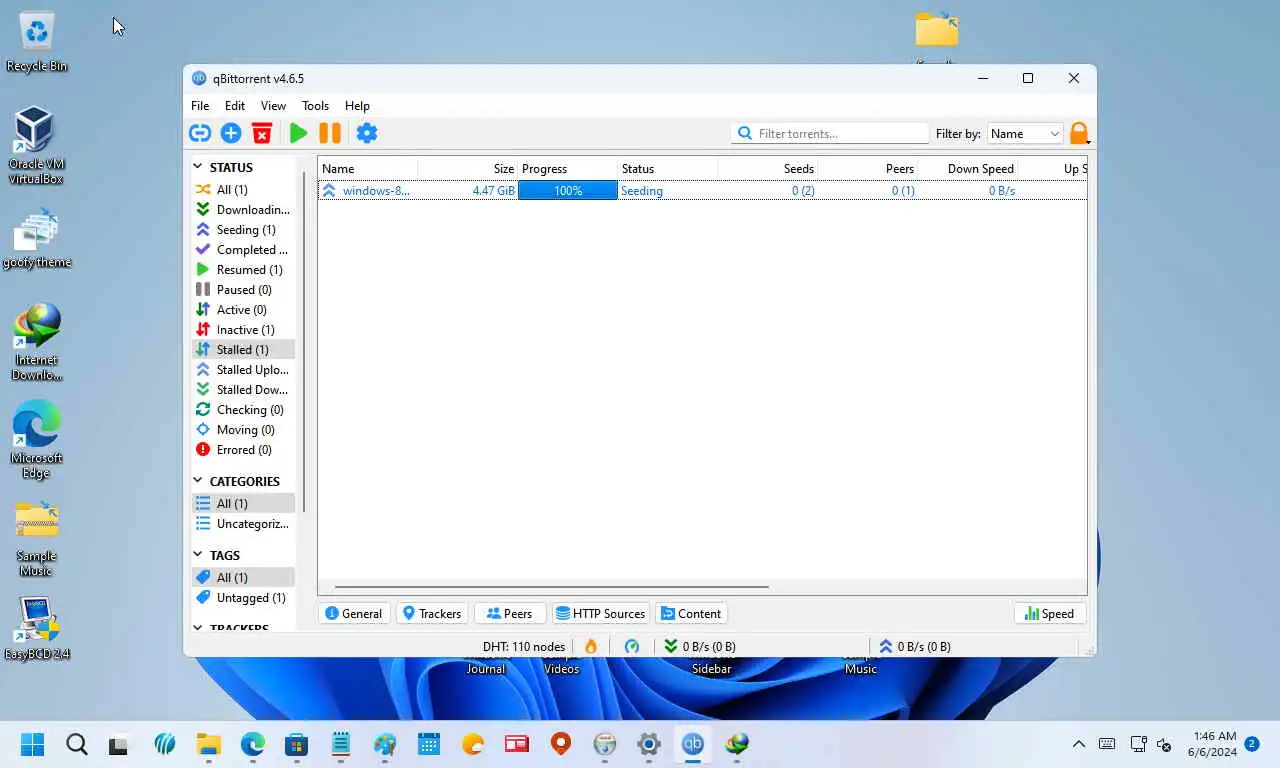Screen dimensions: 1280x768
Task: Click the DHT: 110 nodes status text
Action: [x=524, y=646]
